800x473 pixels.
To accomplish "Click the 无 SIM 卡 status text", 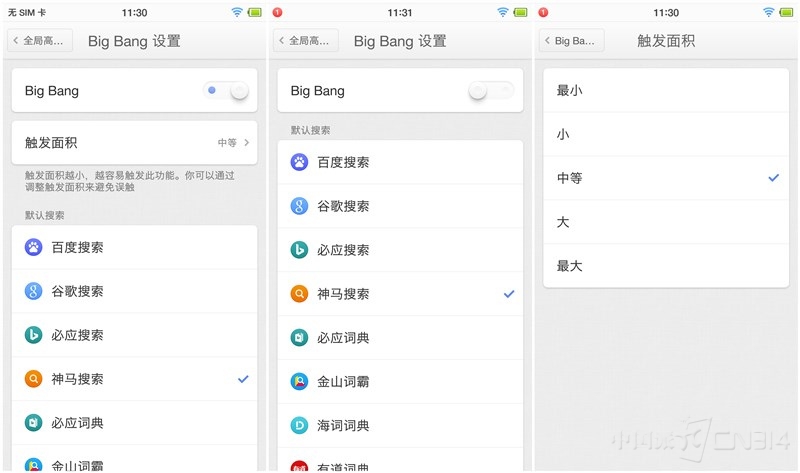I will [x=27, y=12].
